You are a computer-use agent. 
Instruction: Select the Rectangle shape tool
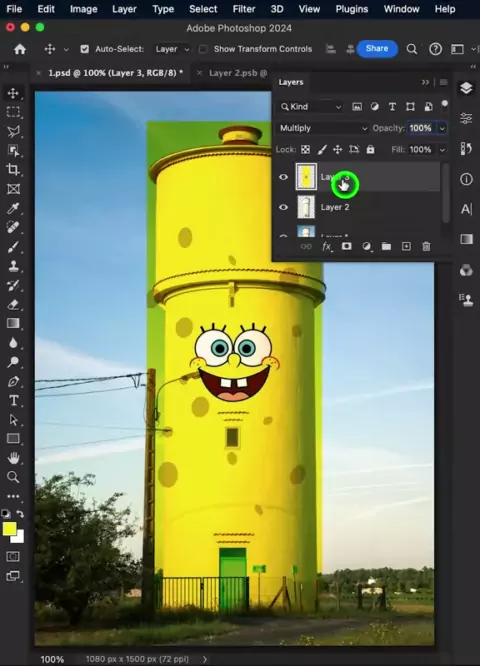tap(13, 438)
